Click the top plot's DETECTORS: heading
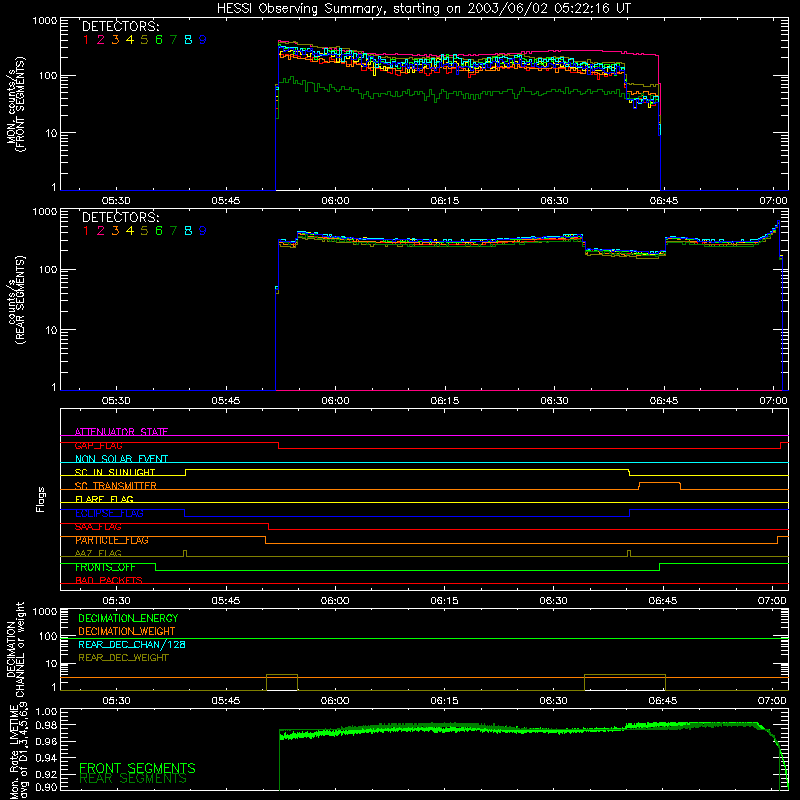This screenshot has height=800, width=800. [x=120, y=27]
